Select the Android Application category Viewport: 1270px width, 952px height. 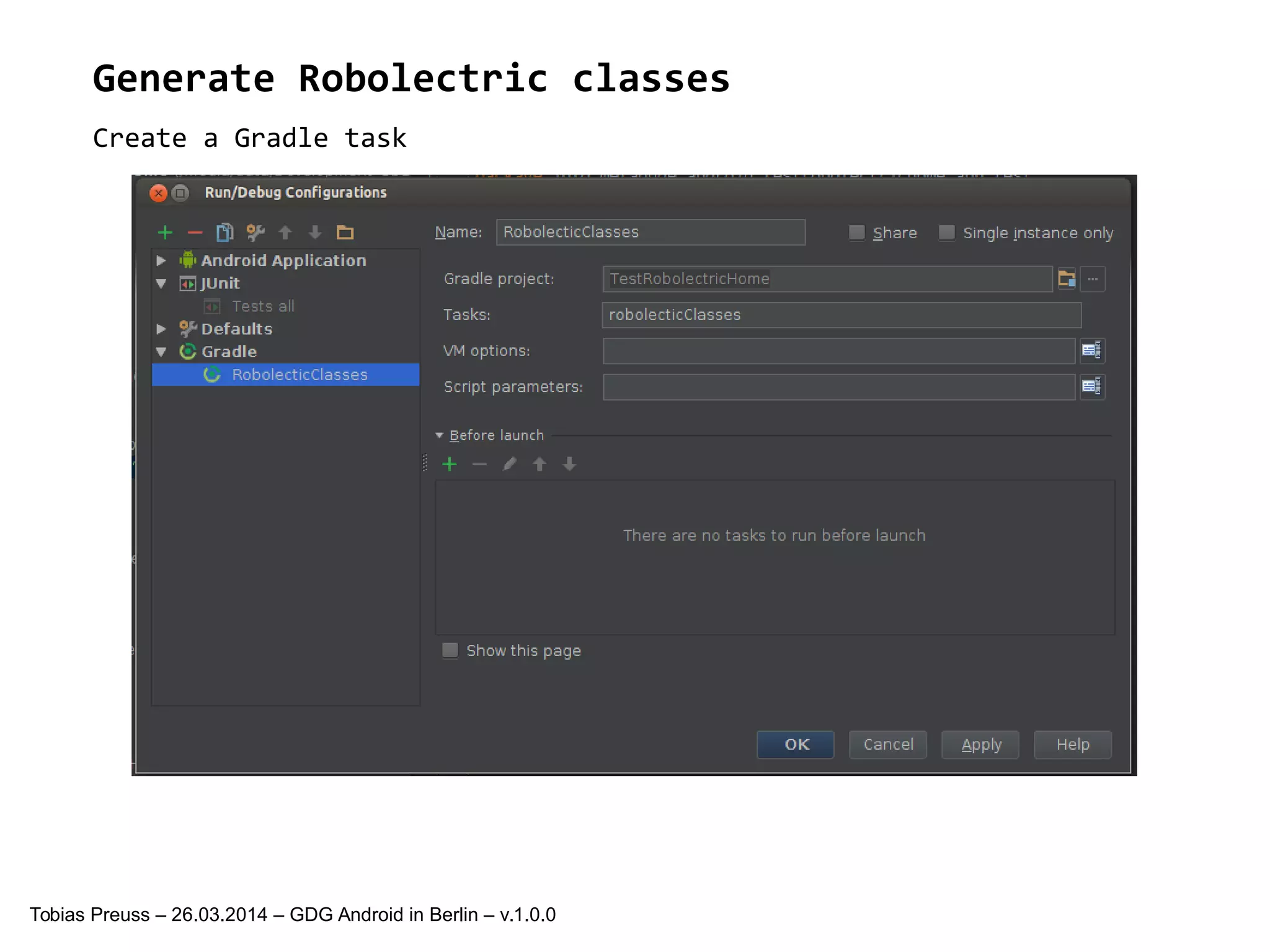pos(283,260)
